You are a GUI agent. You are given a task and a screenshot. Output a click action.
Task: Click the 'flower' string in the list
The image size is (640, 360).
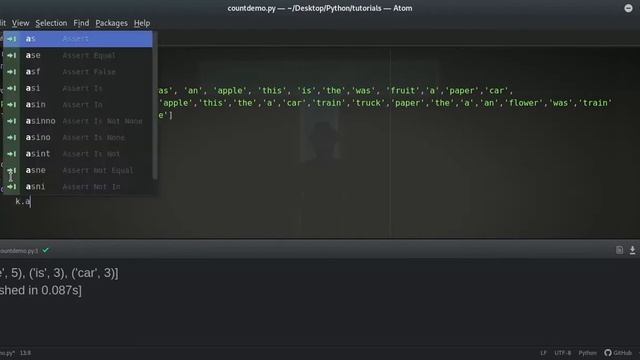(x=523, y=103)
